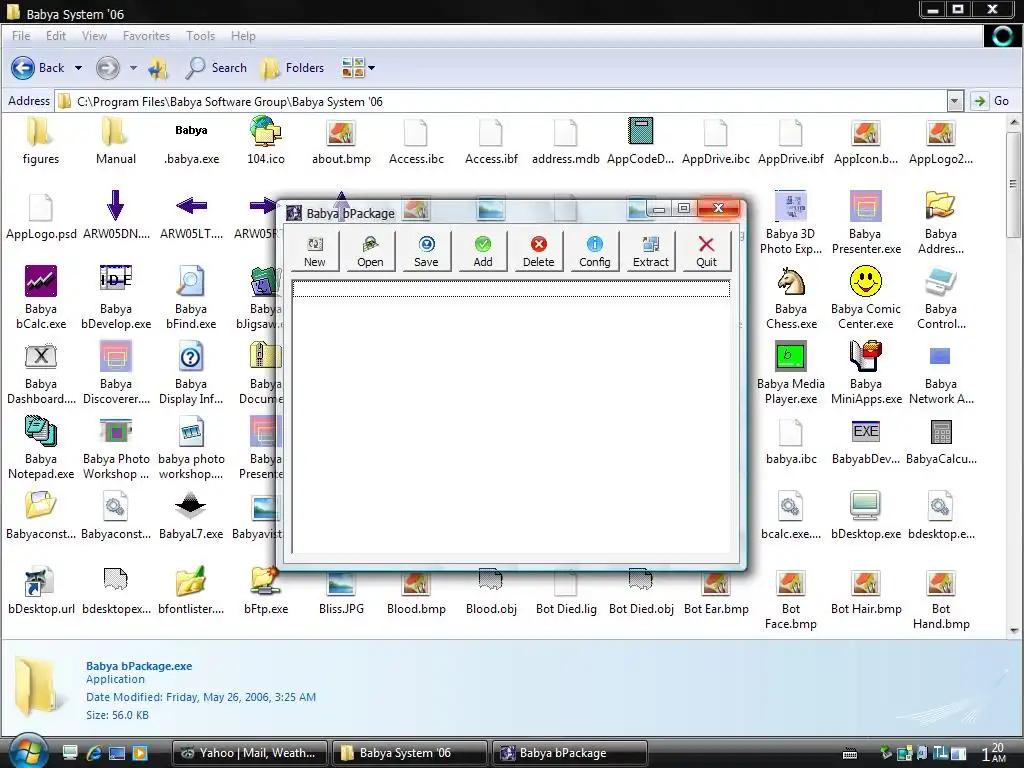Extract package with Extract button
1024x768 pixels.
tap(650, 251)
